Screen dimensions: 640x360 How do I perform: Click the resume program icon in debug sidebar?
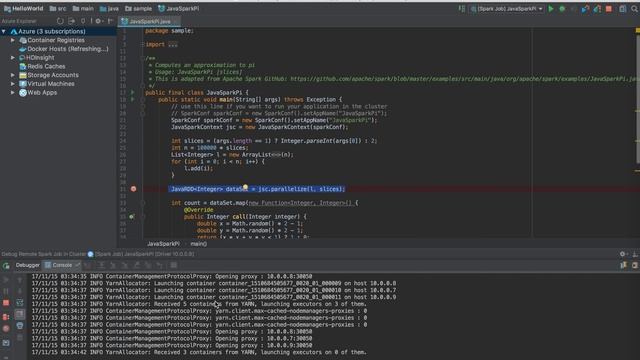pos(6,280)
